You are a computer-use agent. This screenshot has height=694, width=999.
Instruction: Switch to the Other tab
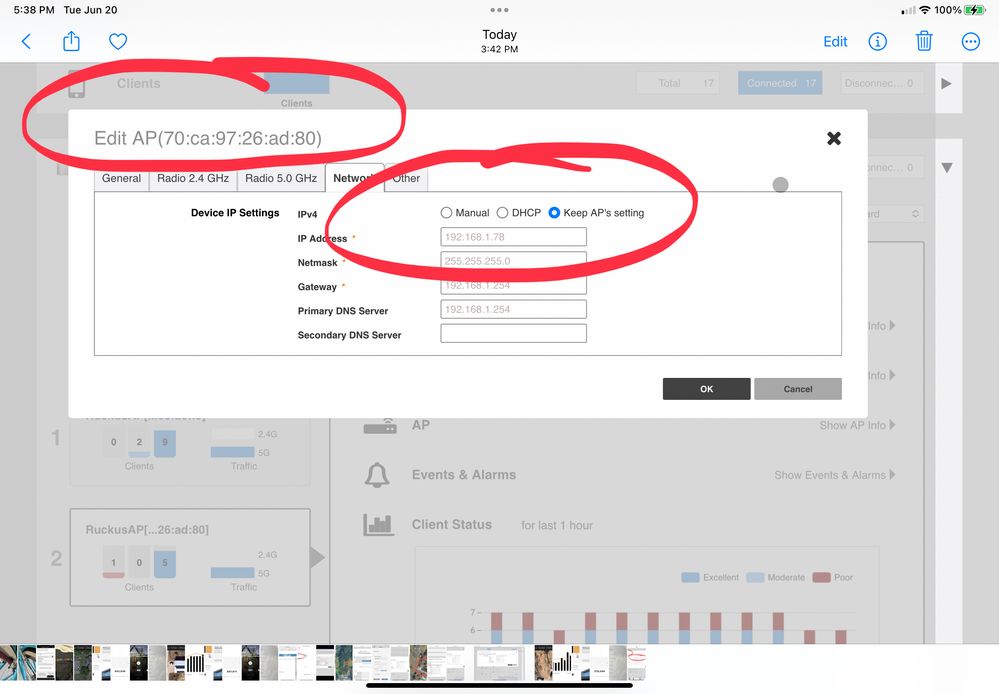[406, 178]
